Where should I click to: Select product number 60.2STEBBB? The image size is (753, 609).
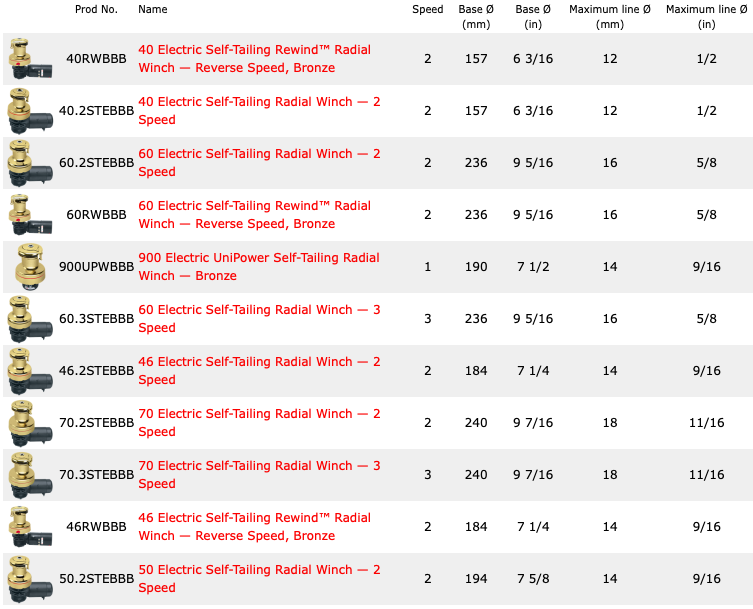(x=97, y=163)
